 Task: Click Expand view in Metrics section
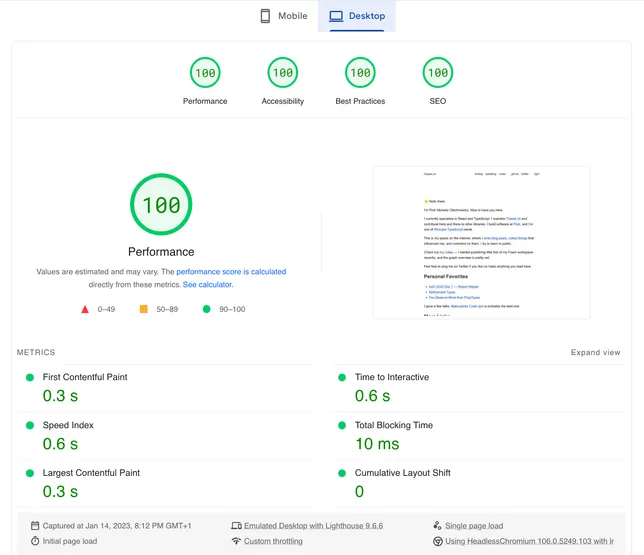pyautogui.click(x=595, y=353)
